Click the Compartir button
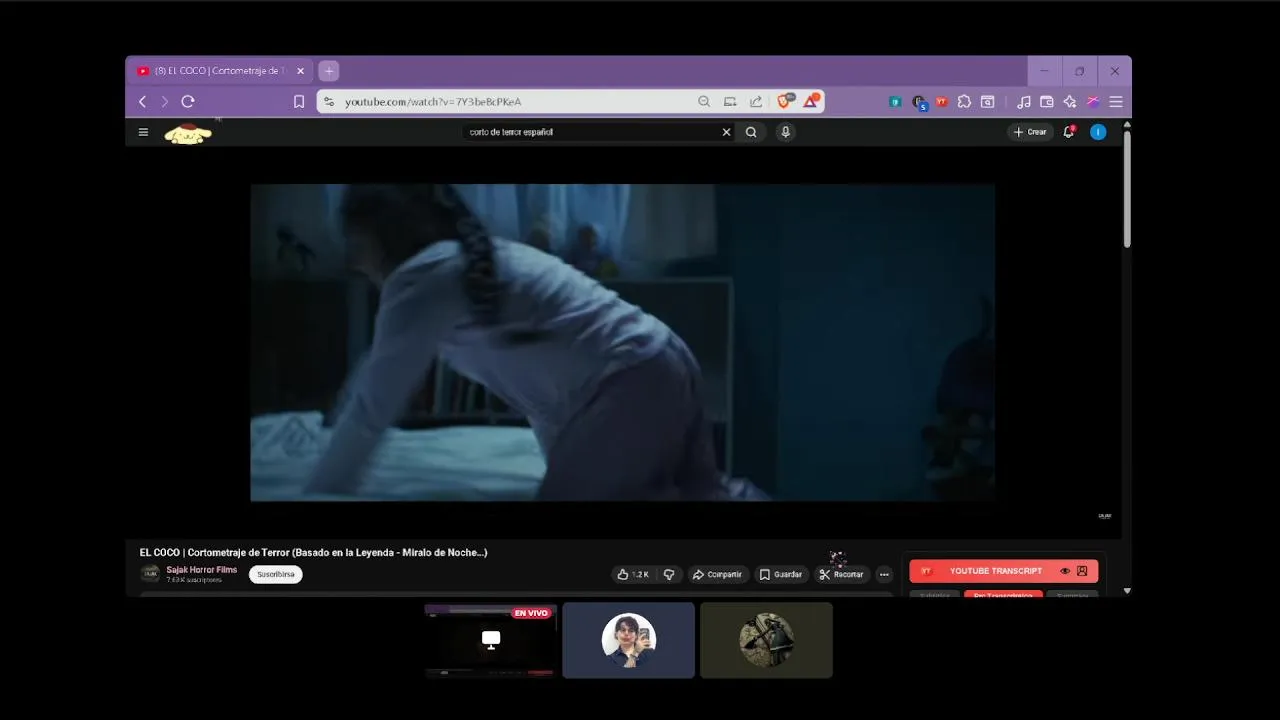 coord(717,574)
